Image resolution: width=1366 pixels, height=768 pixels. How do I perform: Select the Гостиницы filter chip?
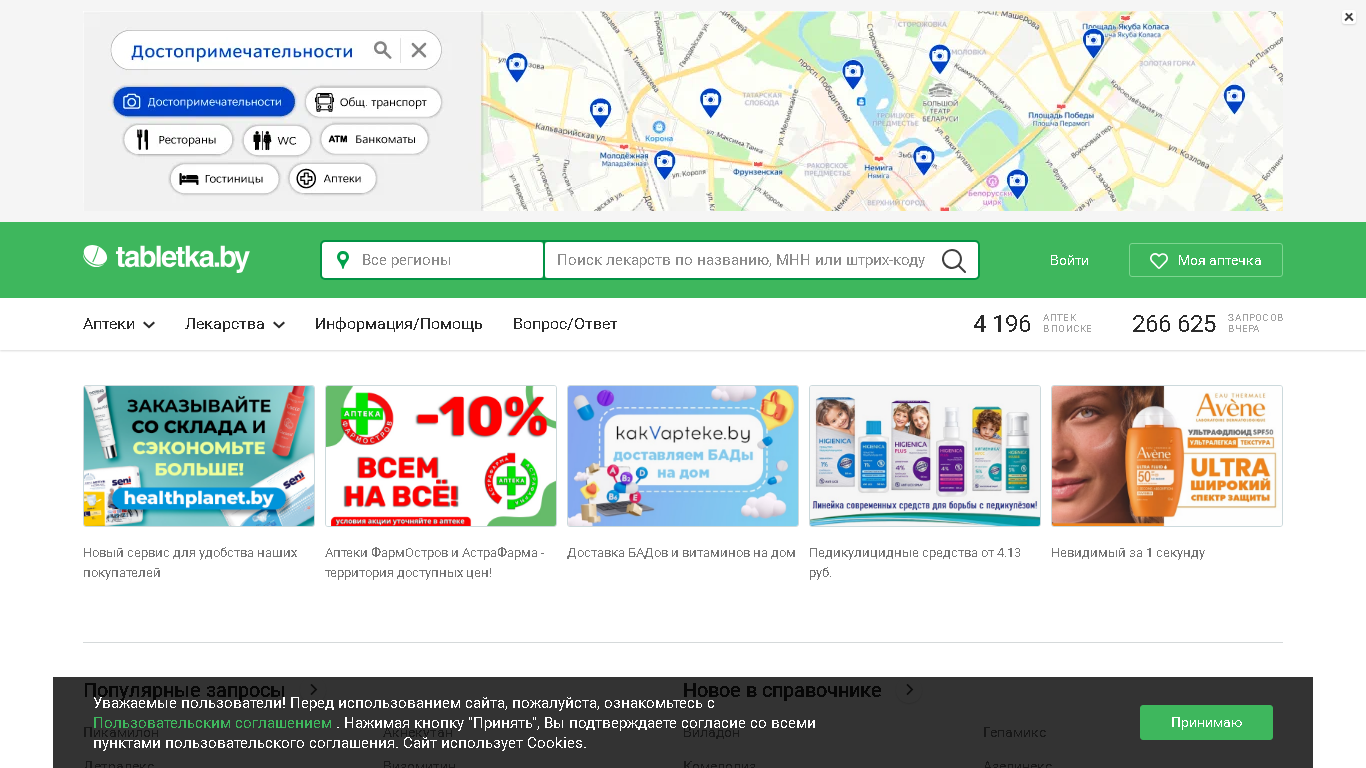pyautogui.click(x=224, y=178)
